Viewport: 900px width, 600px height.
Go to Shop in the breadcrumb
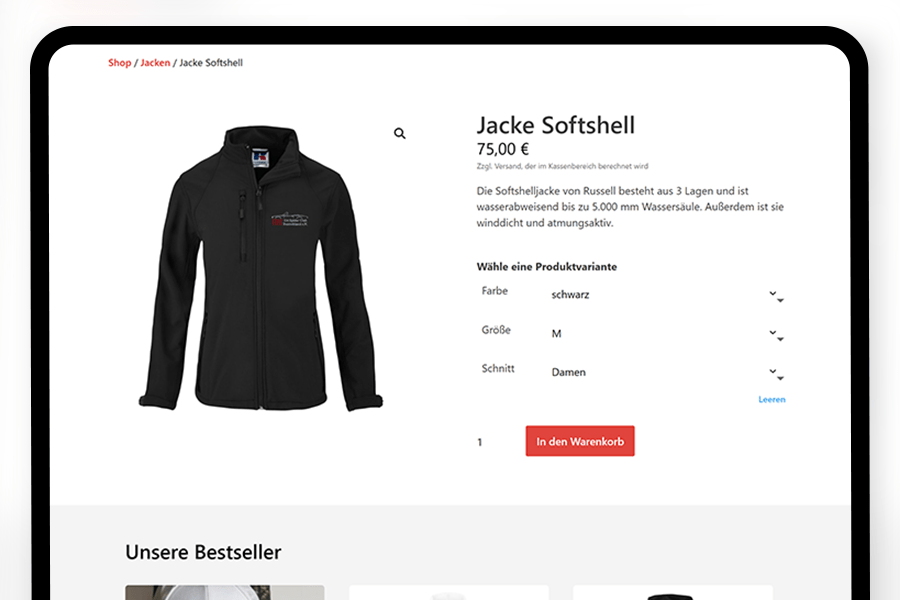pyautogui.click(x=119, y=63)
